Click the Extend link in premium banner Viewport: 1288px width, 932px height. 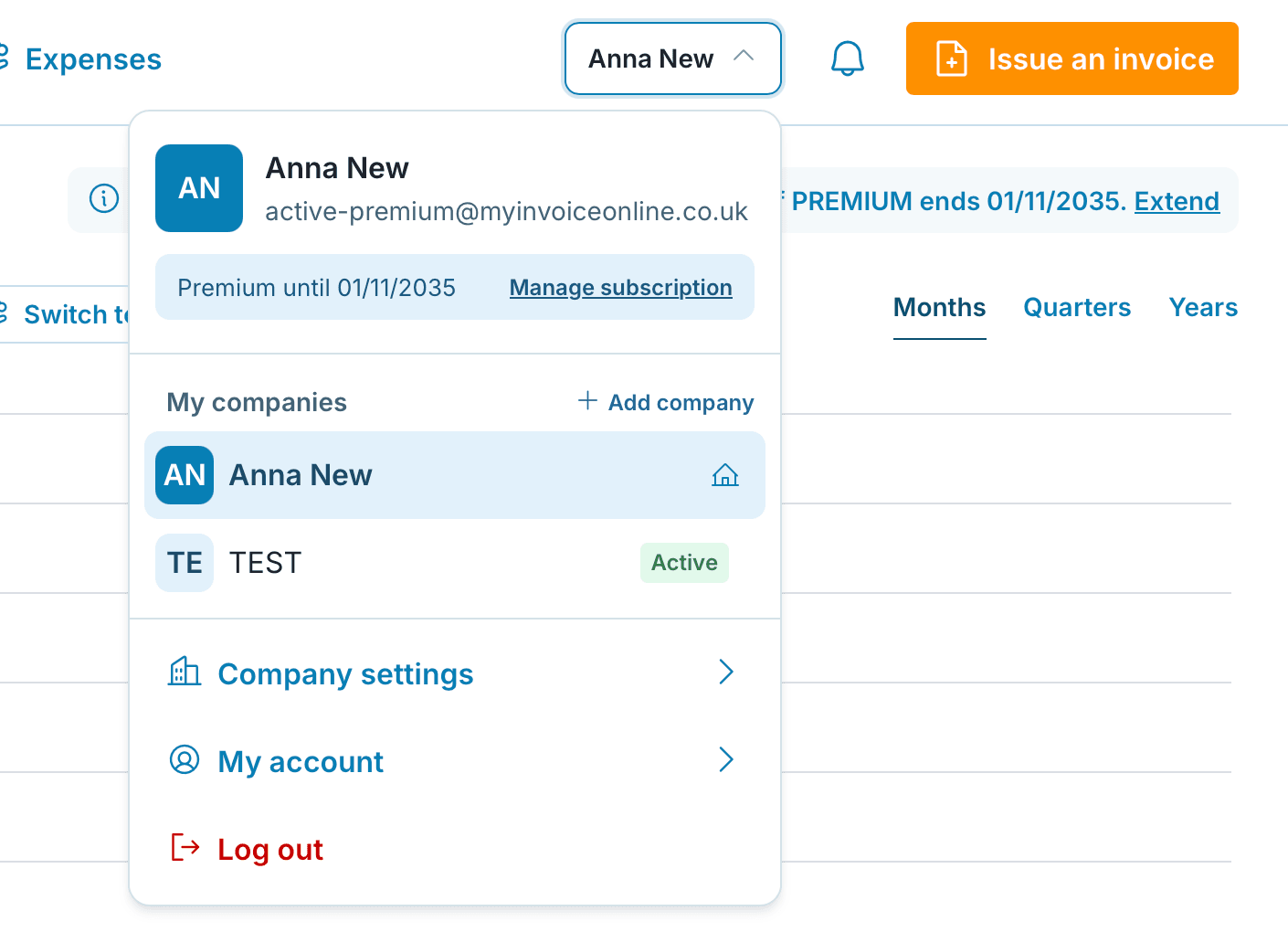point(1177,201)
